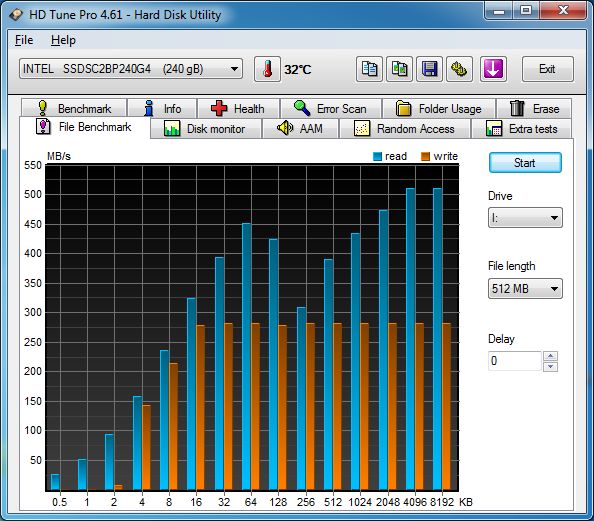Open the Drive letter dropdown
The width and height of the screenshot is (594, 521).
(x=525, y=217)
